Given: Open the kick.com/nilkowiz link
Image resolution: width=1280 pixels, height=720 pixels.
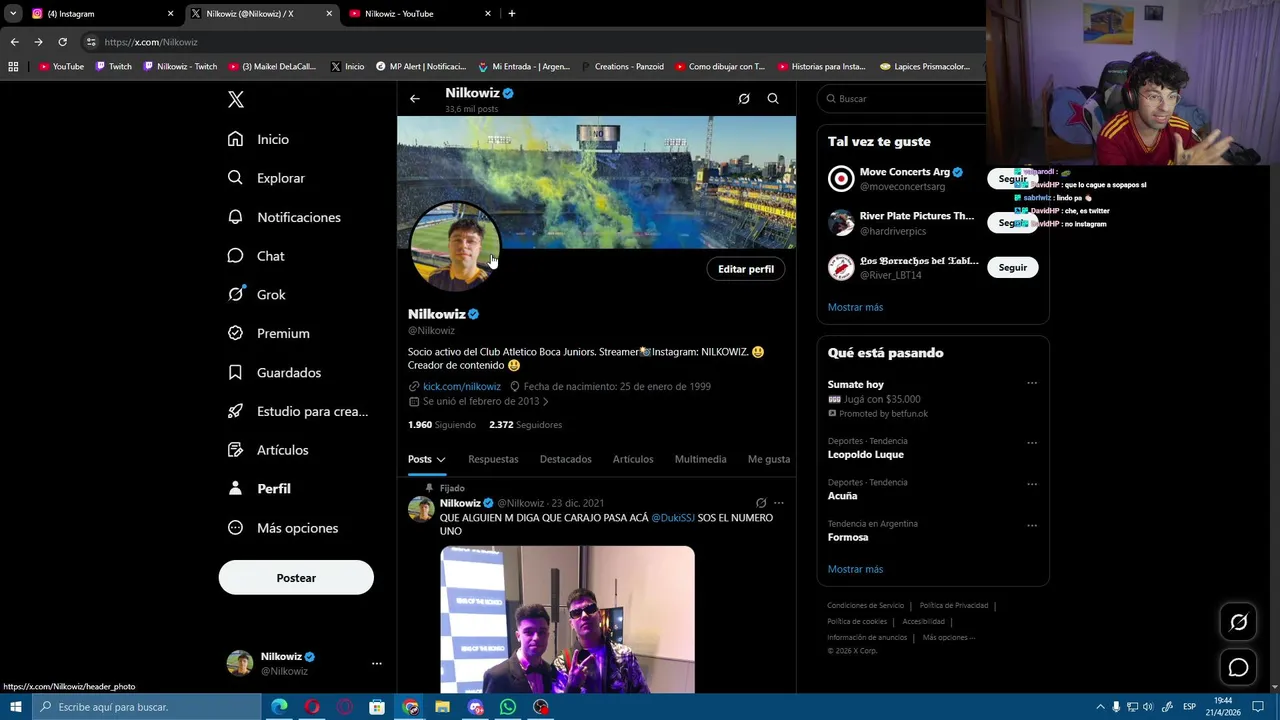Looking at the screenshot, I should [462, 386].
